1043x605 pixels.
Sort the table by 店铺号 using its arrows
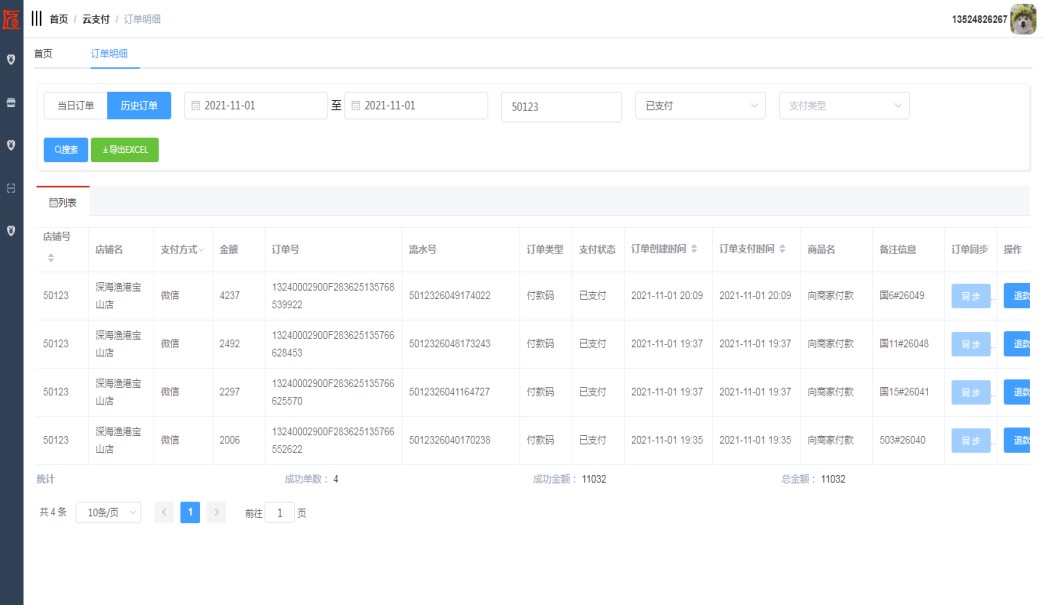51,258
